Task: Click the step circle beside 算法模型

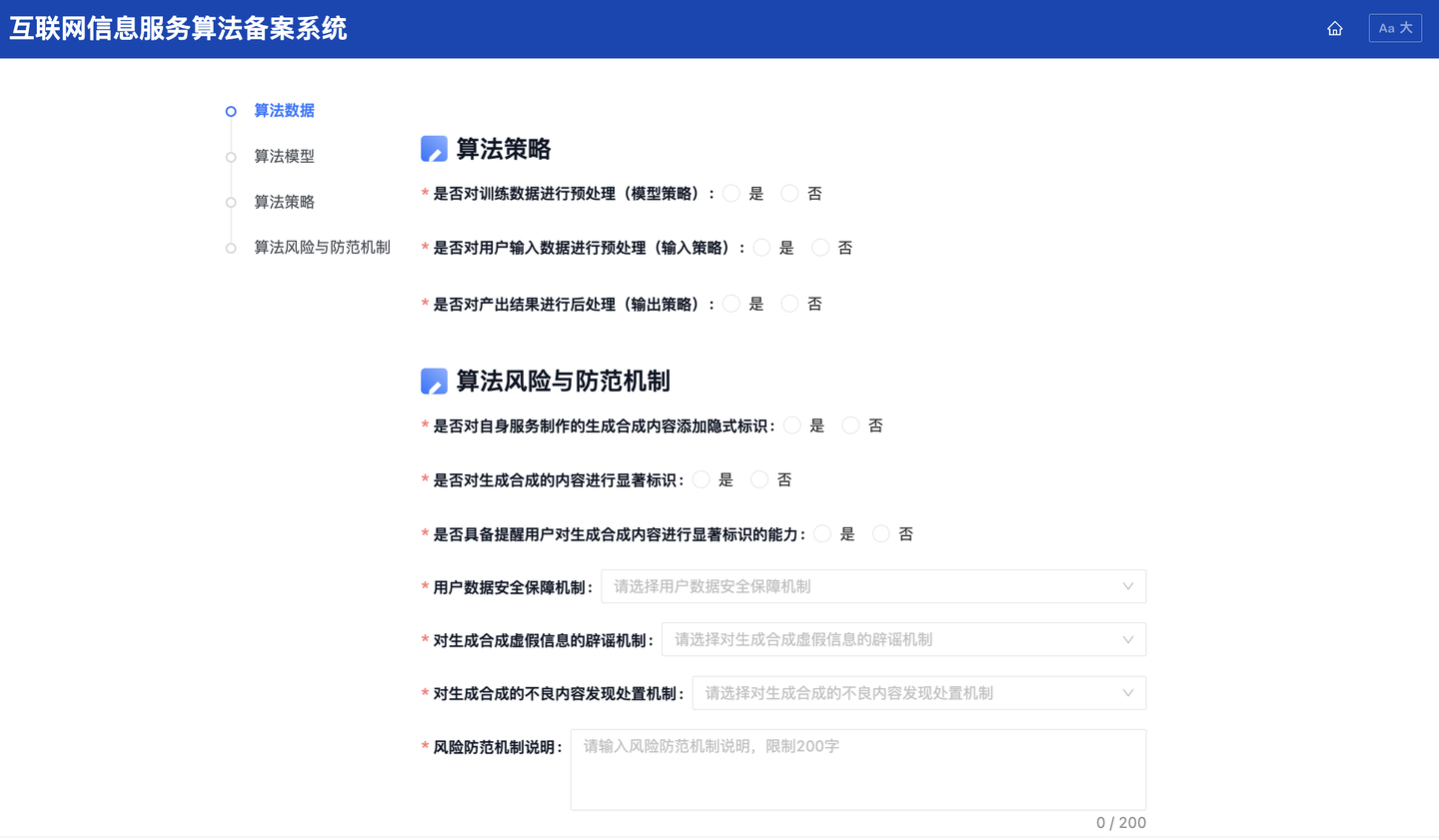Action: pos(230,157)
